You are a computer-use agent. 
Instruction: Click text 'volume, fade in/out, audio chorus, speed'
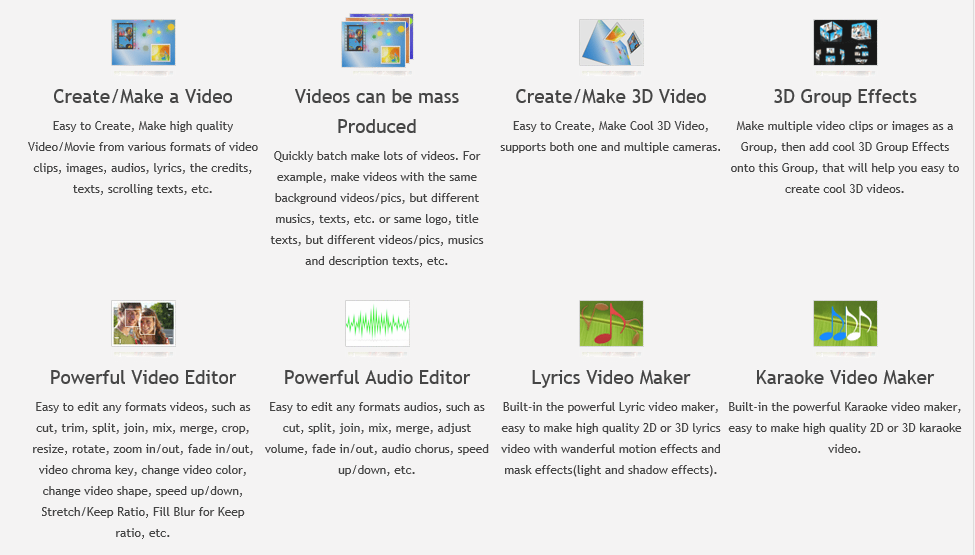tap(377, 449)
